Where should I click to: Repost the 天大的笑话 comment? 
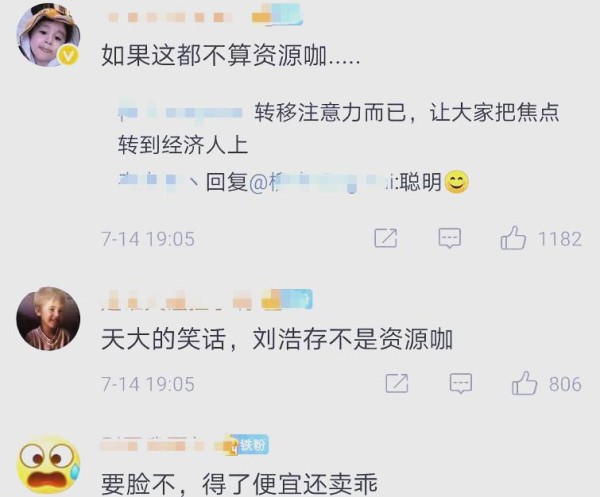397,383
